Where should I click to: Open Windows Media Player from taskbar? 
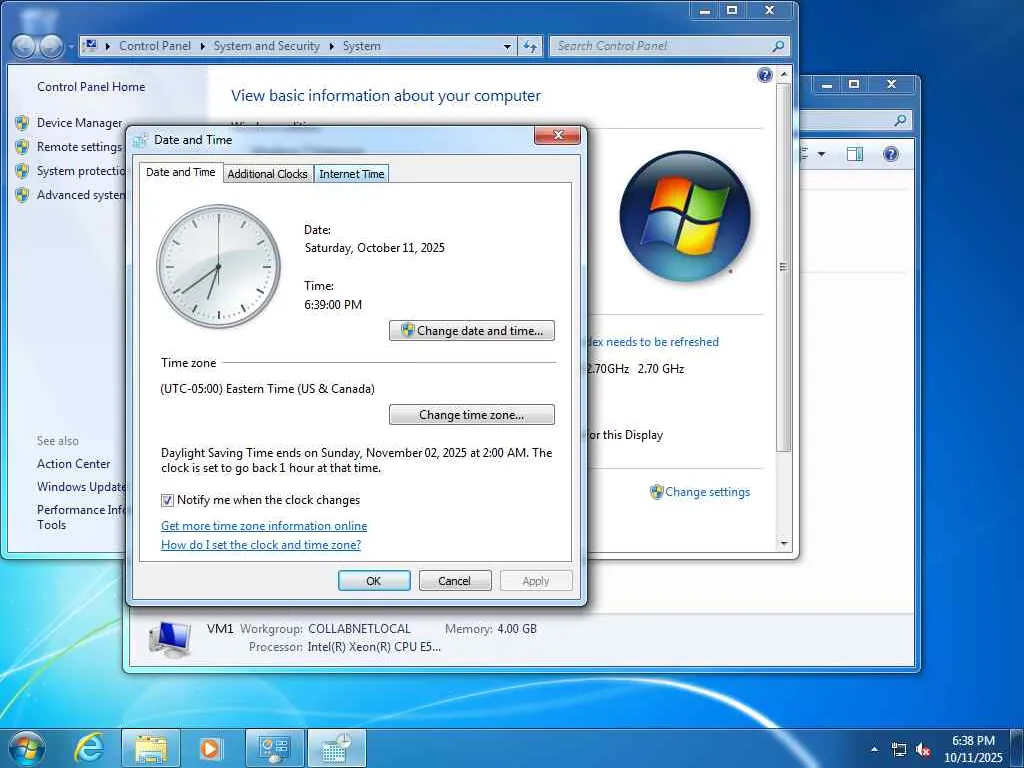[x=210, y=748]
